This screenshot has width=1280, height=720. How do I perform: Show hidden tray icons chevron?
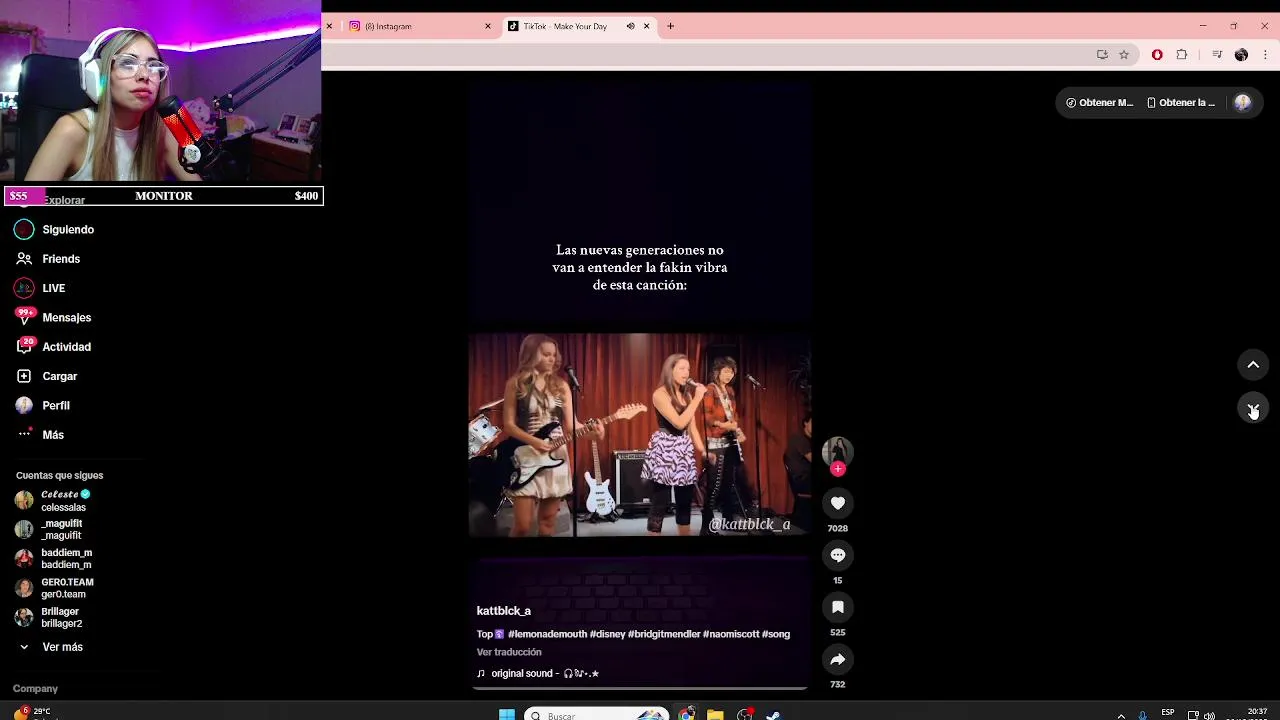tap(1121, 715)
